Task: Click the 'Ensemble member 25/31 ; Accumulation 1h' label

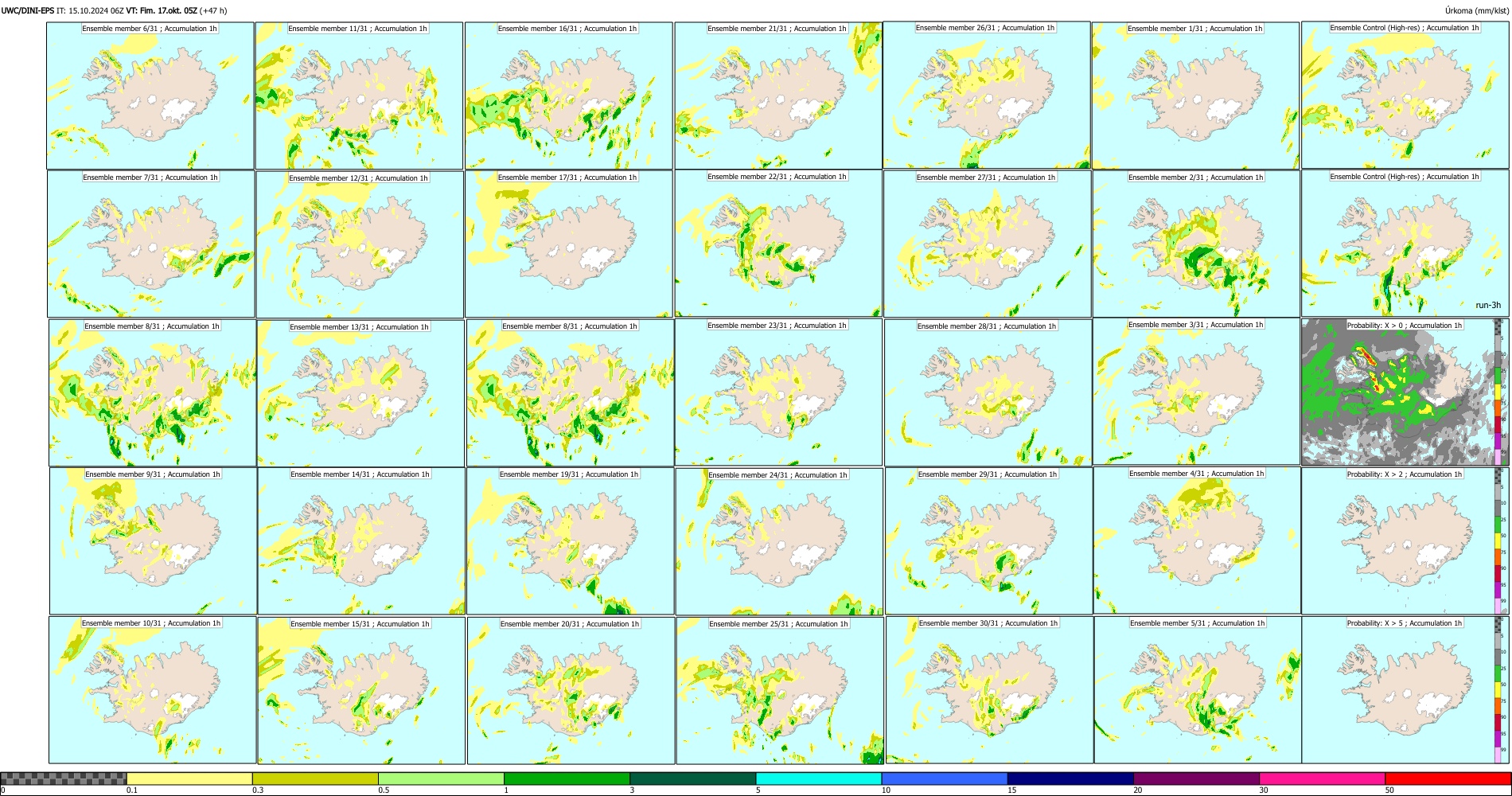Action: [x=779, y=624]
